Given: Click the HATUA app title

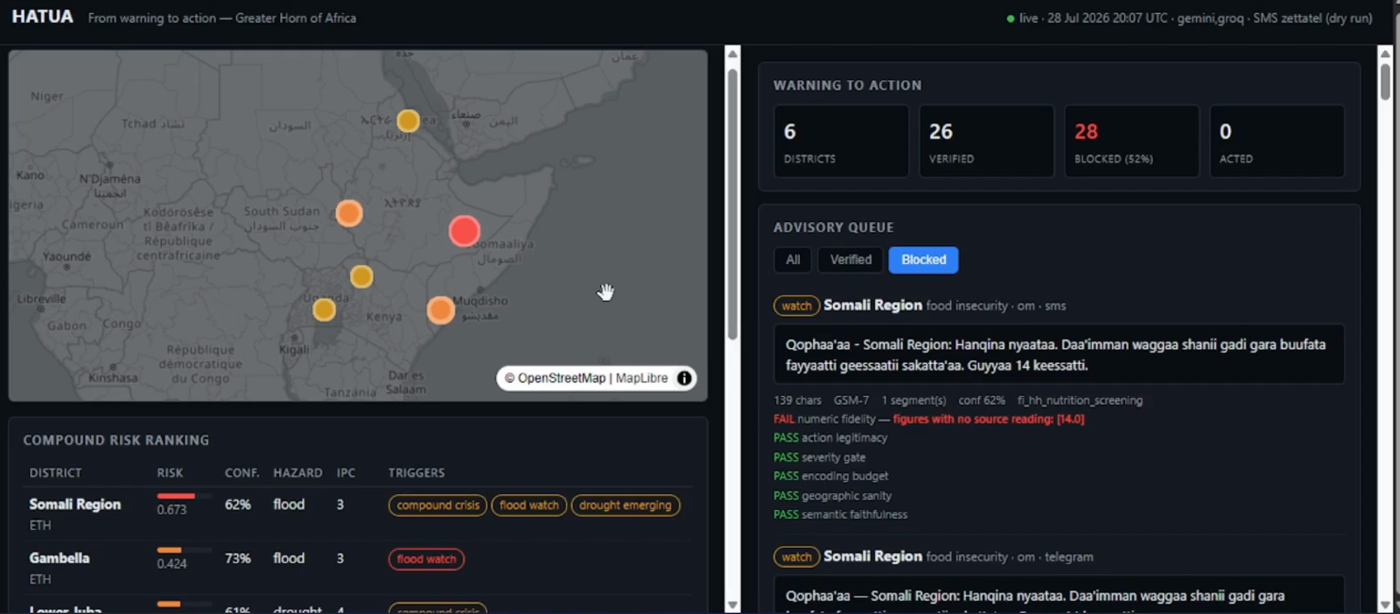Looking at the screenshot, I should click(43, 17).
